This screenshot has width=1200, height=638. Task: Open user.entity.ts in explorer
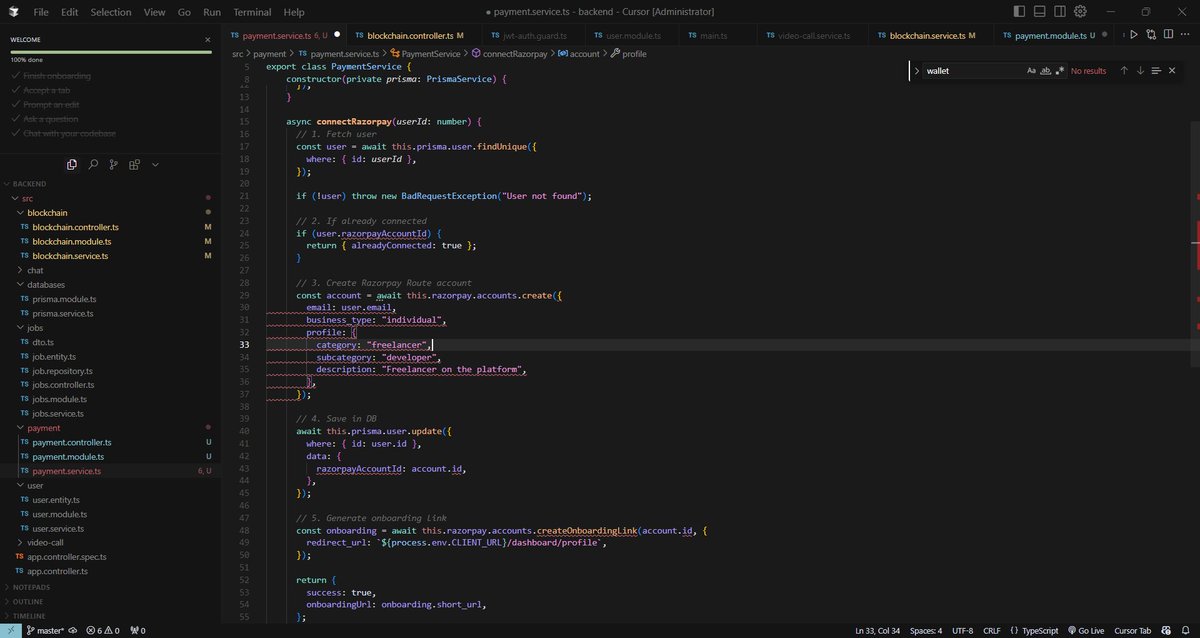point(108,499)
